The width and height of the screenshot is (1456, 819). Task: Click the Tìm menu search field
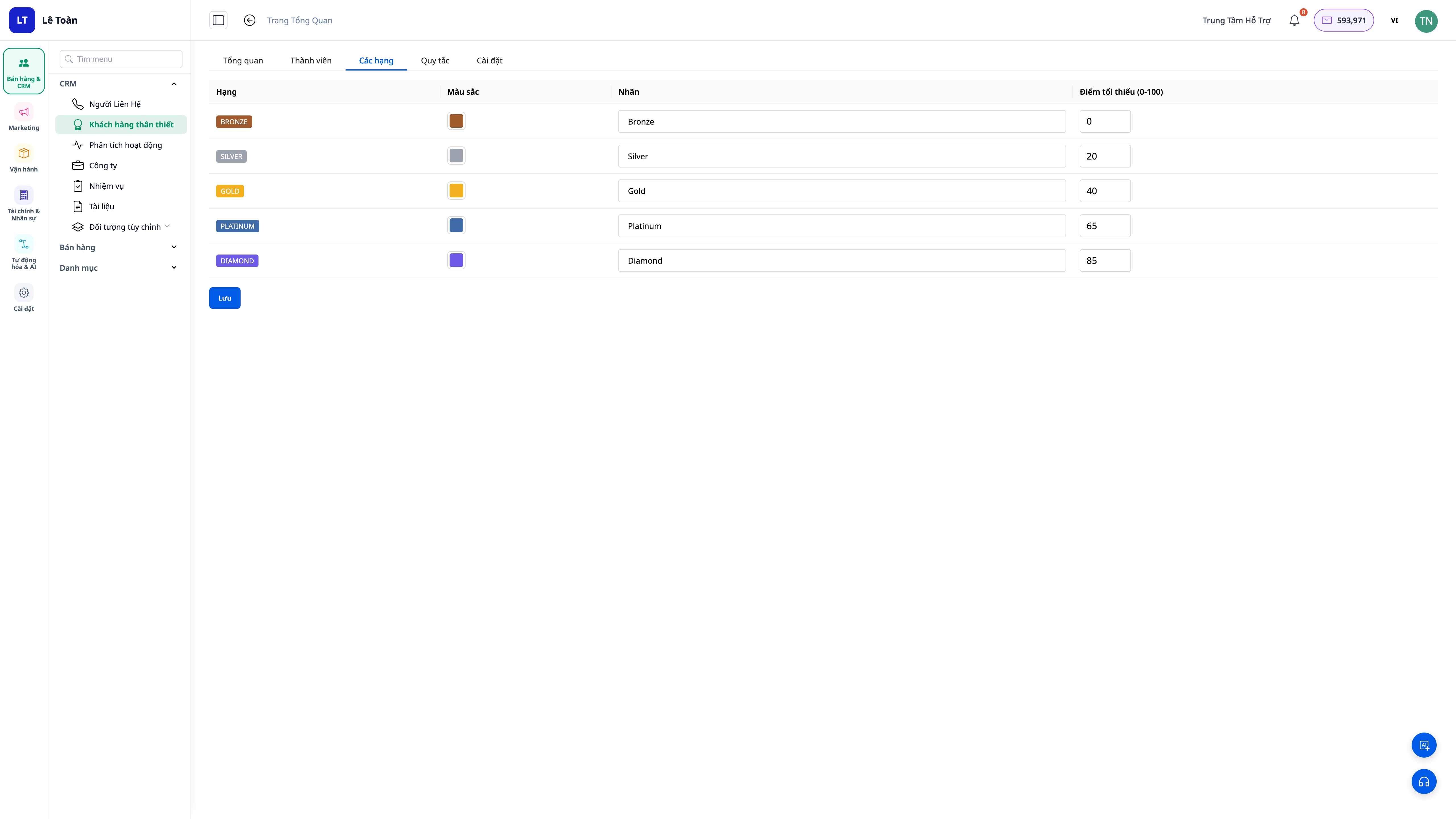pyautogui.click(x=121, y=59)
